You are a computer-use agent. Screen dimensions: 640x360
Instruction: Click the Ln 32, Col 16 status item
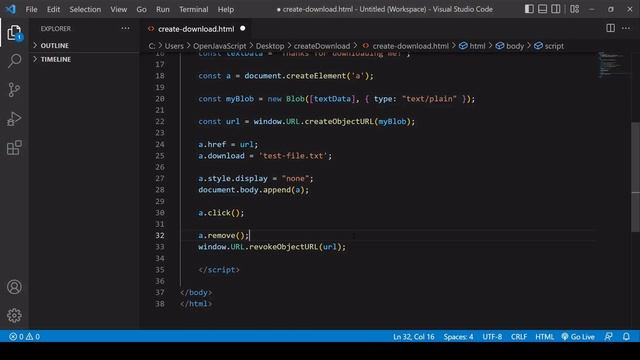pyautogui.click(x=413, y=337)
